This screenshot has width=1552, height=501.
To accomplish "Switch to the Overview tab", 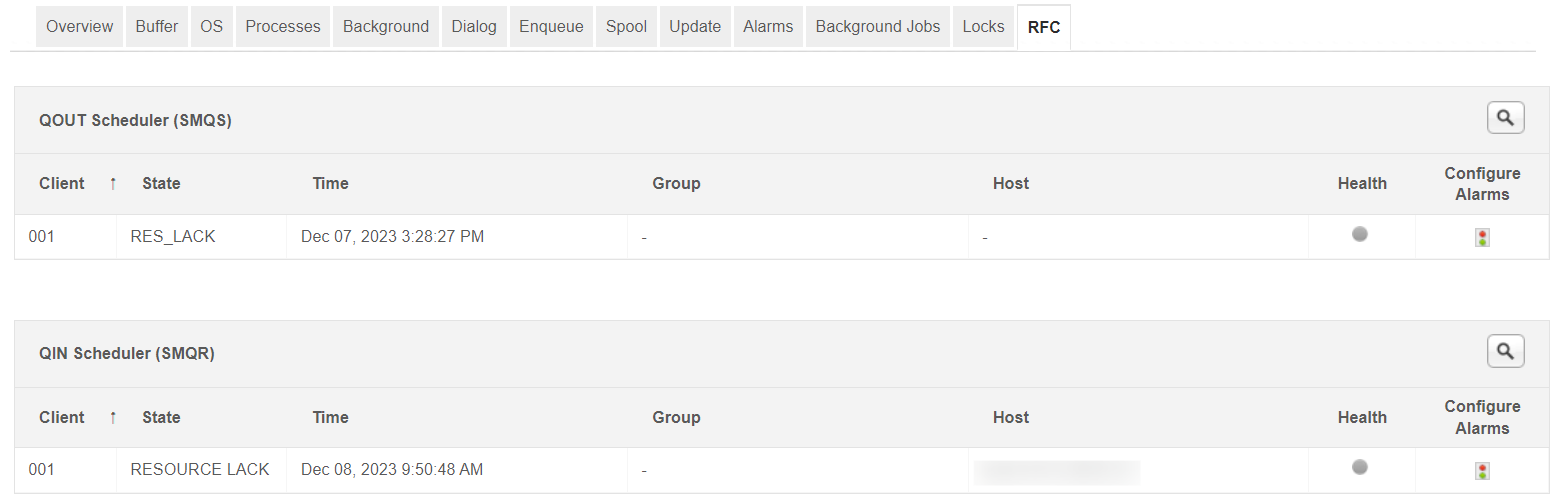I will click(x=80, y=27).
